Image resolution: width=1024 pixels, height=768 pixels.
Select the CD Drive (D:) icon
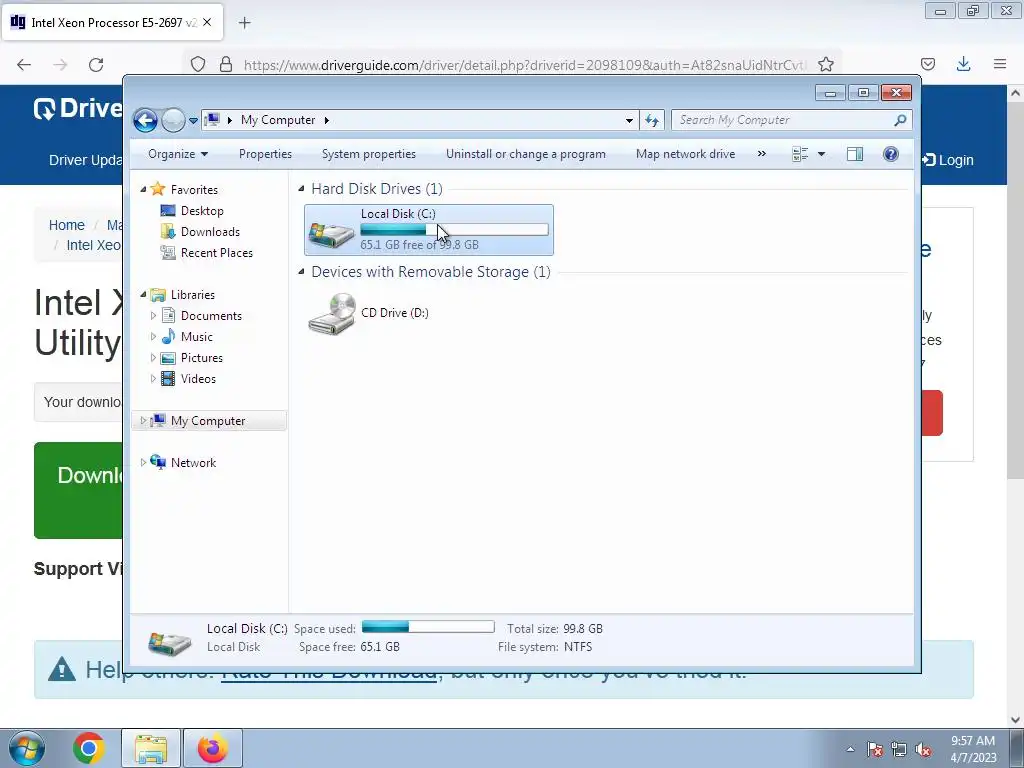point(332,314)
